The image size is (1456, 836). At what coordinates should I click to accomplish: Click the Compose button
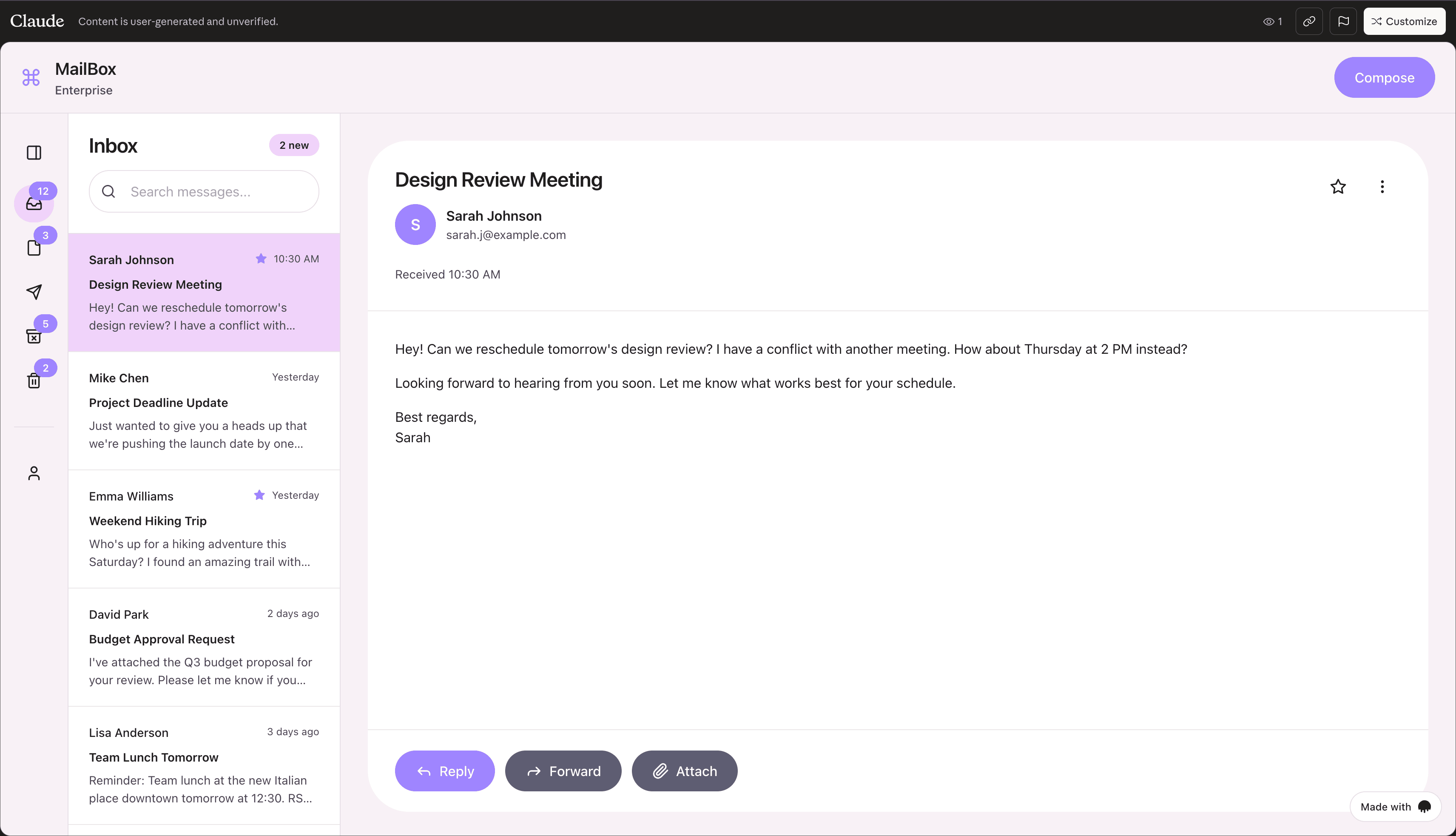tap(1384, 77)
